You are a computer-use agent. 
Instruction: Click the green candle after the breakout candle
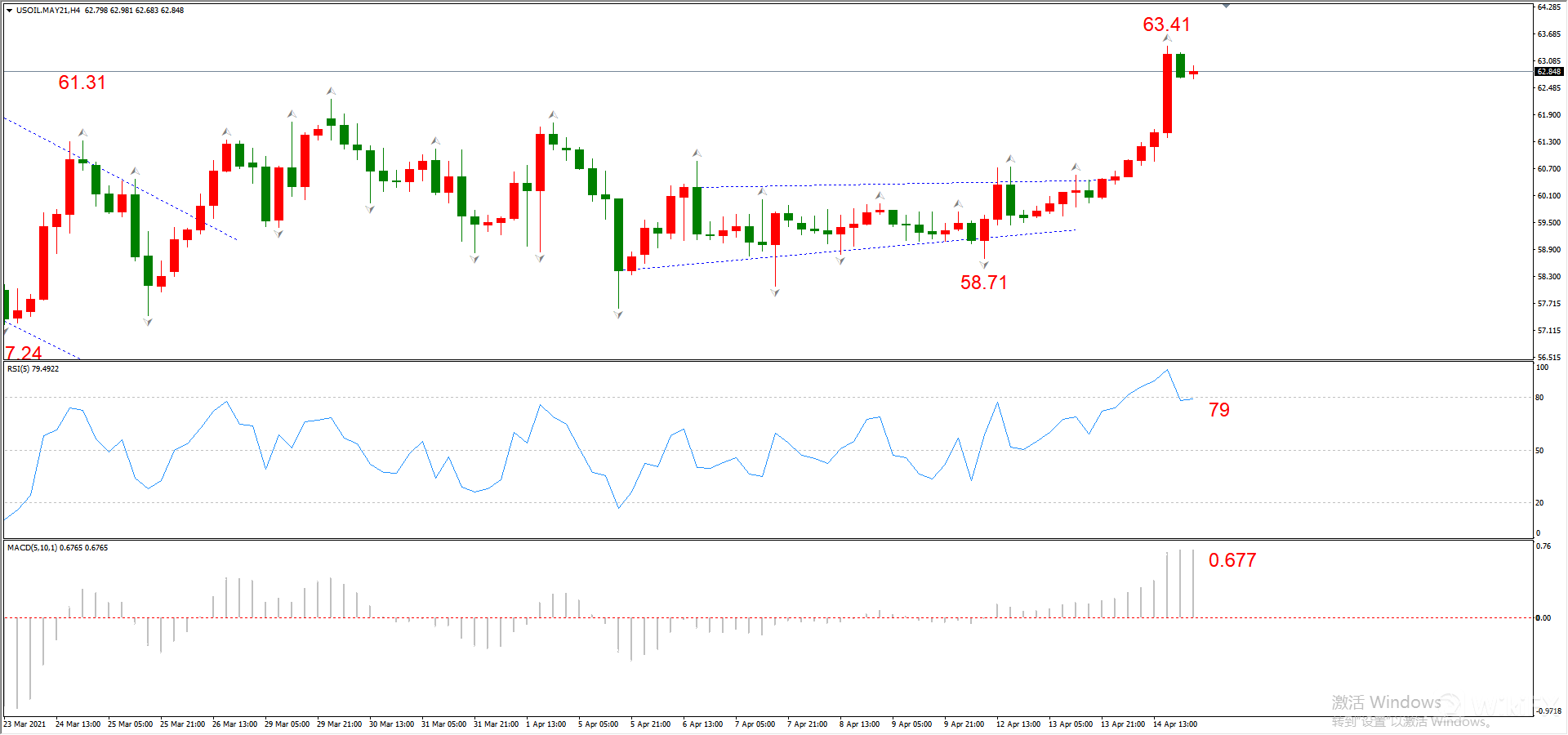(1181, 65)
